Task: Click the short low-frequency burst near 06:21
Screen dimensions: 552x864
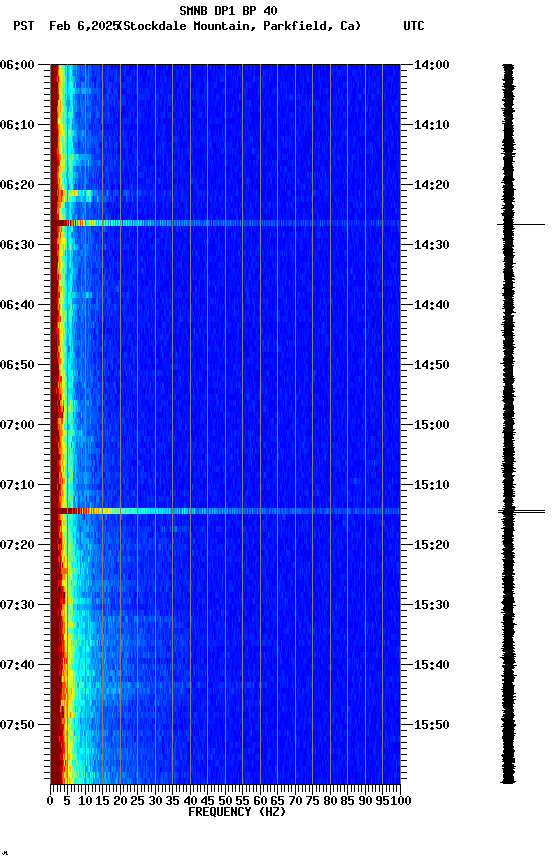Action: [80, 193]
